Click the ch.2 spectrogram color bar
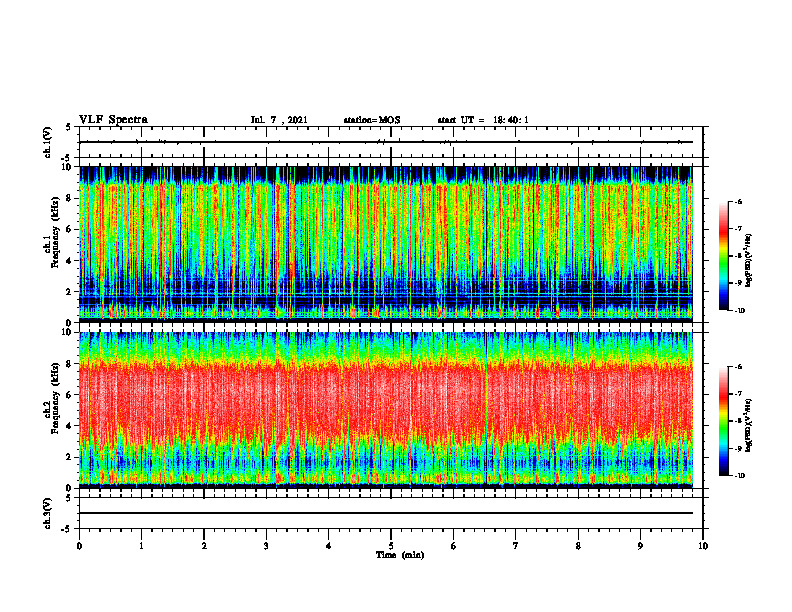This screenshot has height=612, width=792. click(724, 421)
